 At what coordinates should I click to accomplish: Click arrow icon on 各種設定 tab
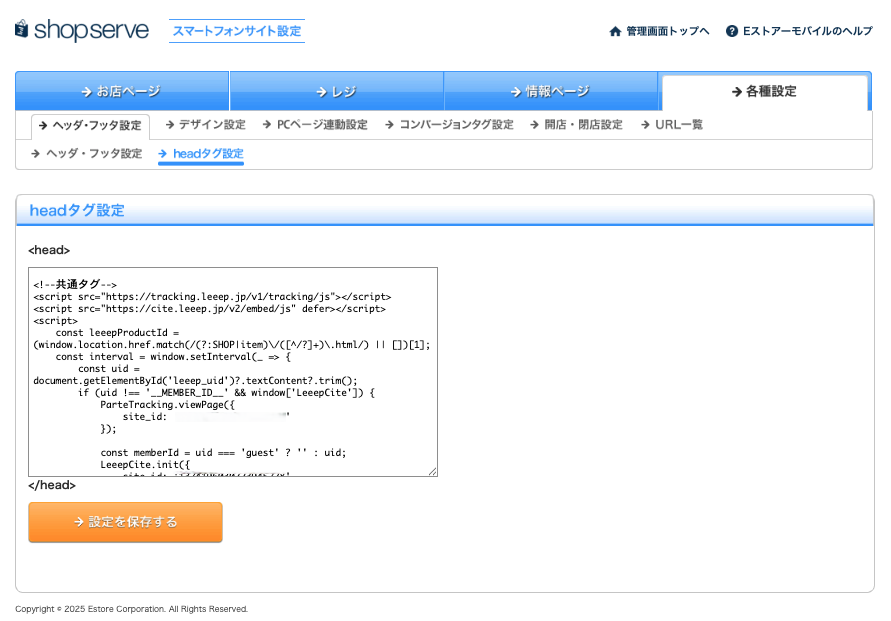(x=736, y=91)
